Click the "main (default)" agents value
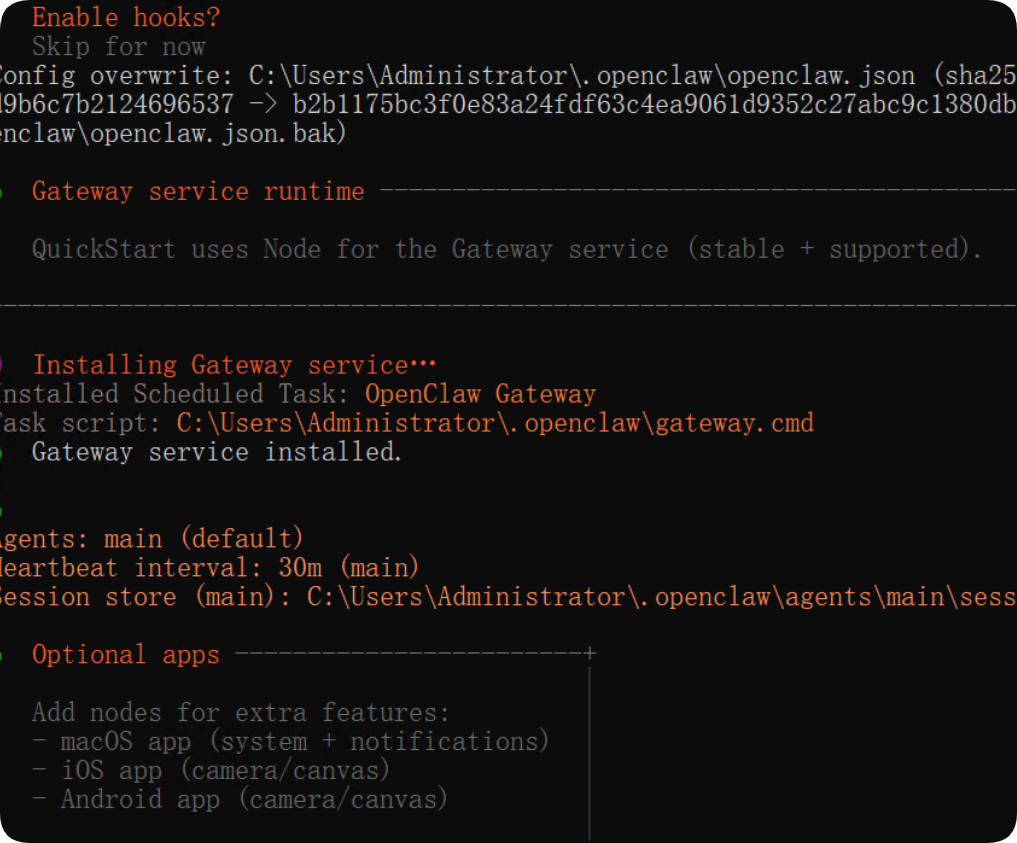 [x=203, y=539]
